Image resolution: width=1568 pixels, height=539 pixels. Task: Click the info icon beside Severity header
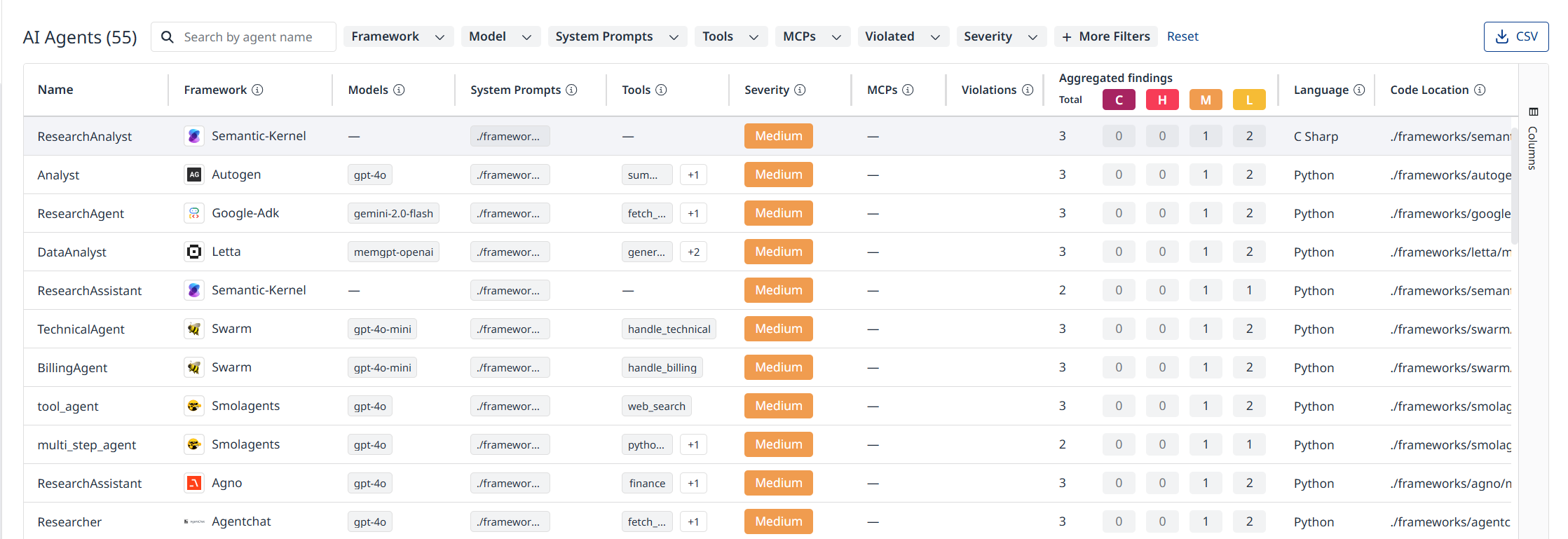(800, 90)
